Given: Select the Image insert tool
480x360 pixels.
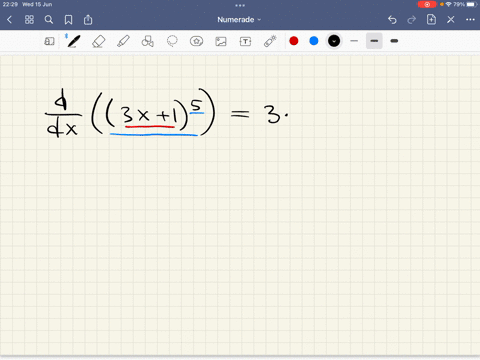Looking at the screenshot, I should 221,41.
